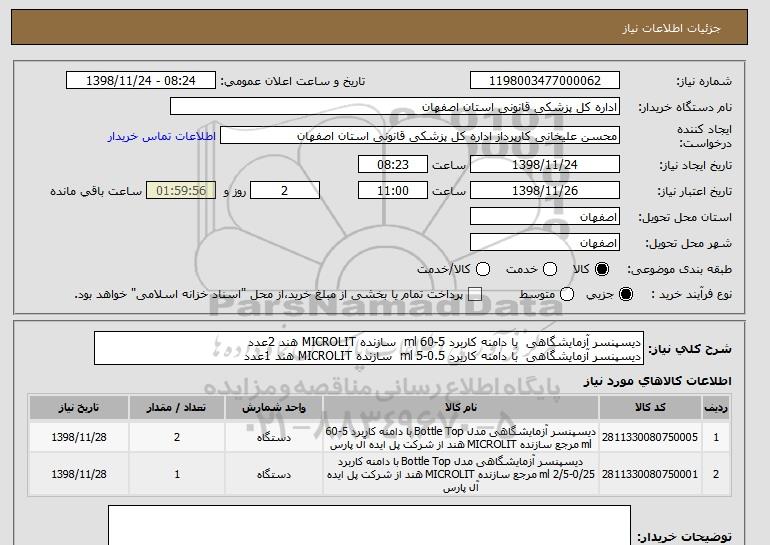Click the remaining days field showing 2
Viewport: 770px width, 545px height.
[x=285, y=191]
